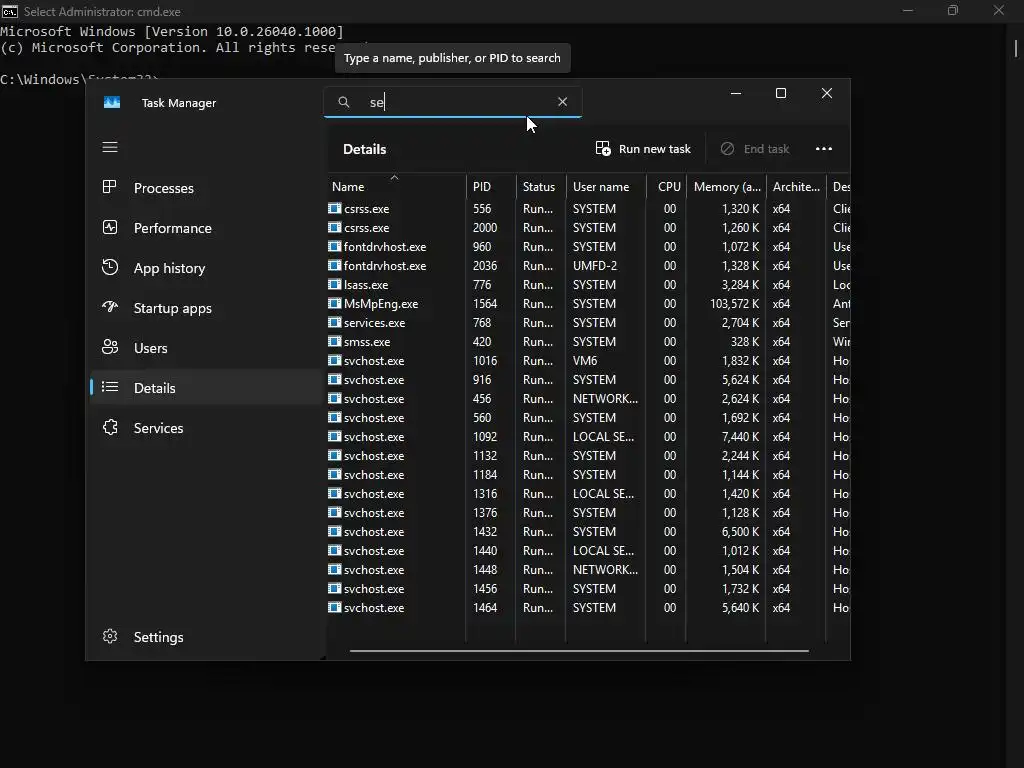Select svchost.exe with PID 1464
This screenshot has height=768, width=1024.
588,608
